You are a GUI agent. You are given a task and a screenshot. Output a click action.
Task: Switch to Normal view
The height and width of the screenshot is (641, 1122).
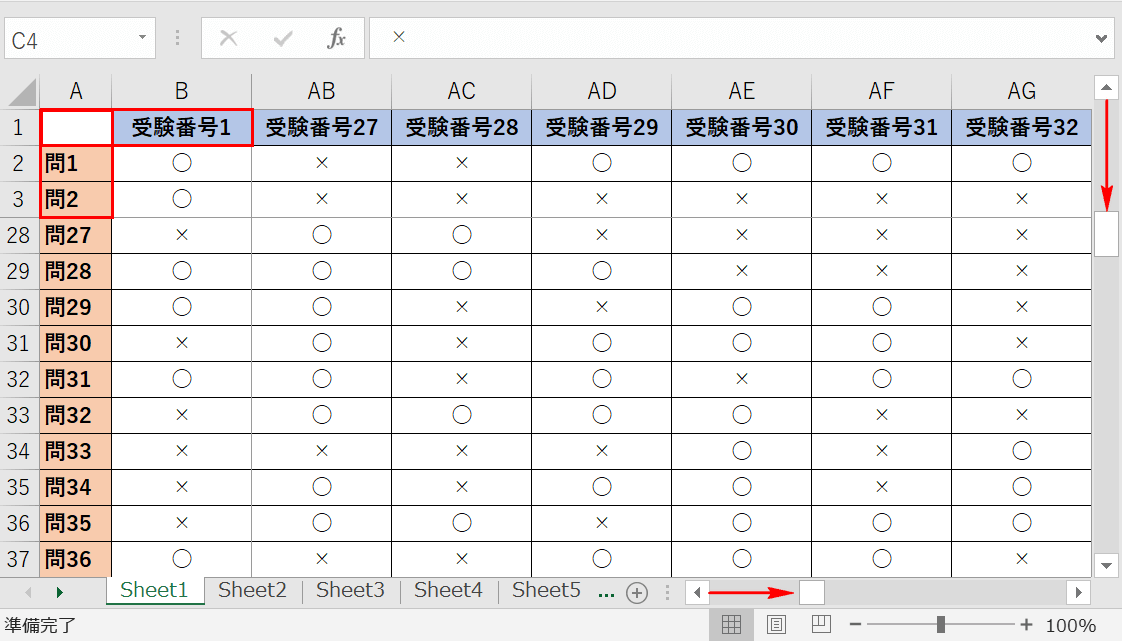click(731, 625)
